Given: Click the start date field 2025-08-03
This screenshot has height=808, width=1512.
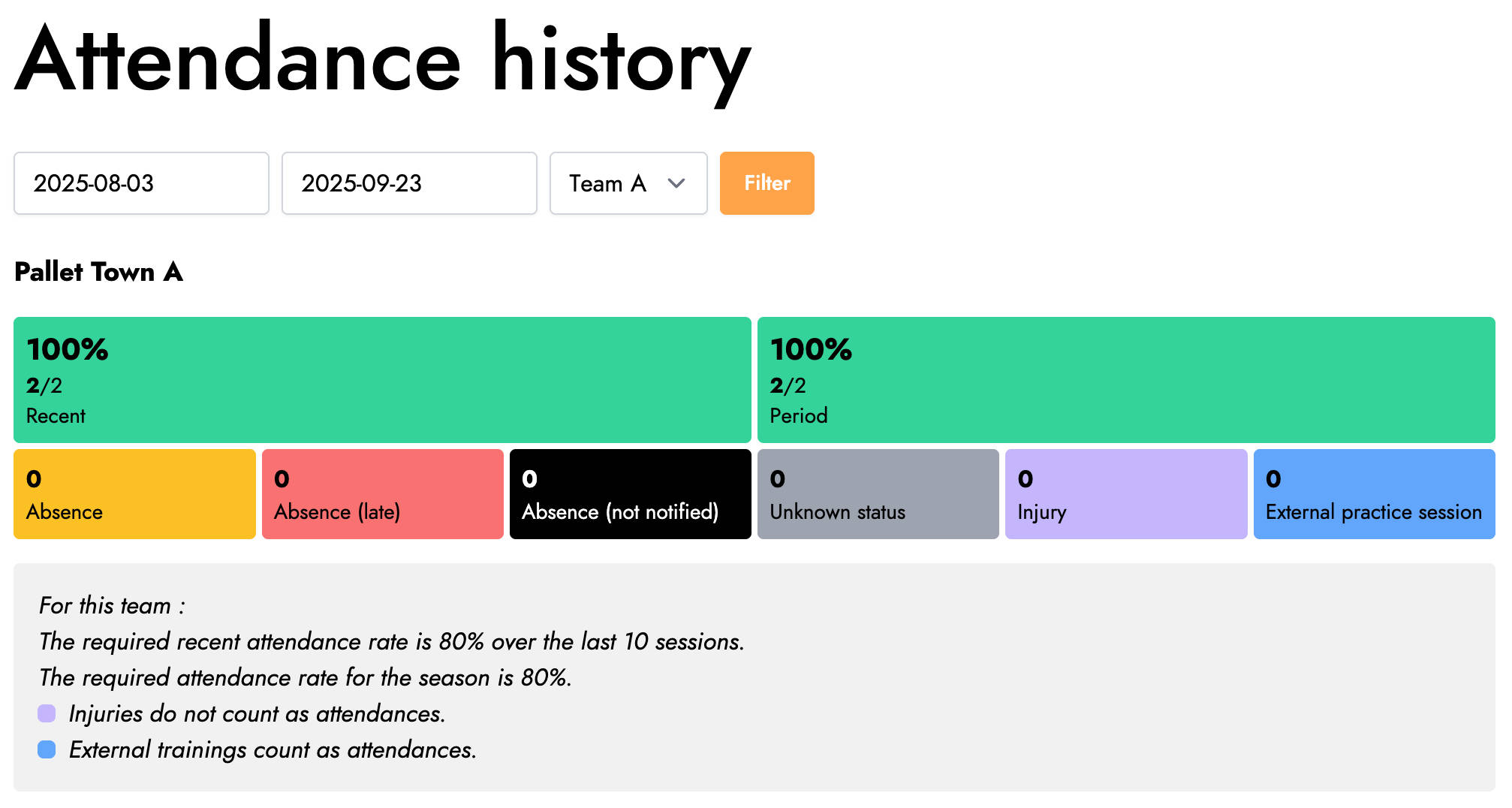Looking at the screenshot, I should pos(141,183).
